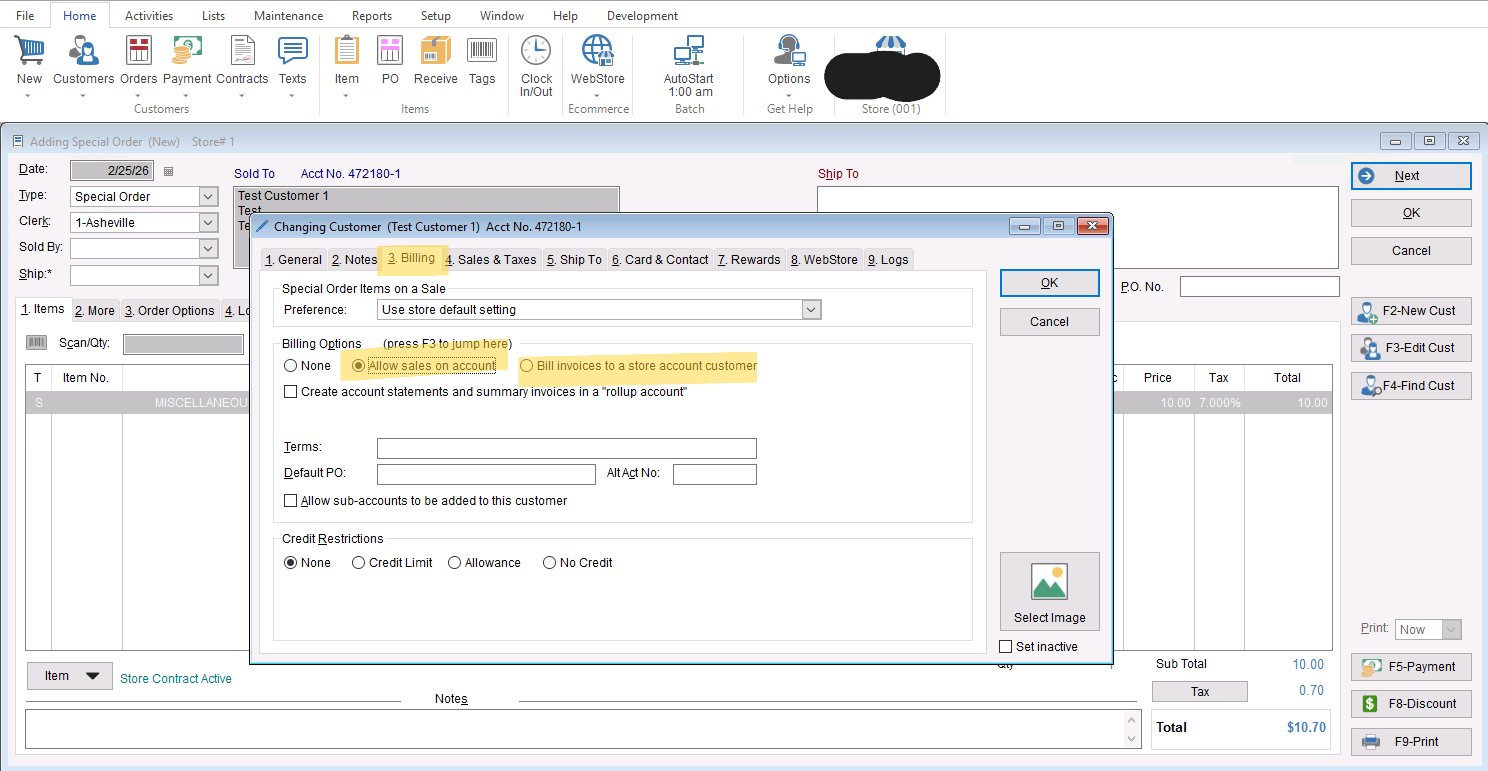
Task: Expand the order Type dropdown
Action: [208, 197]
